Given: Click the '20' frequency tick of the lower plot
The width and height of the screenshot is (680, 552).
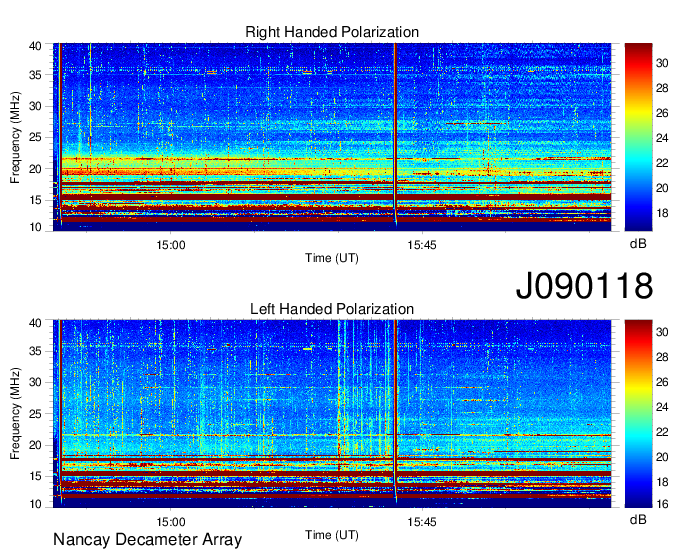Looking at the screenshot, I should [x=35, y=445].
